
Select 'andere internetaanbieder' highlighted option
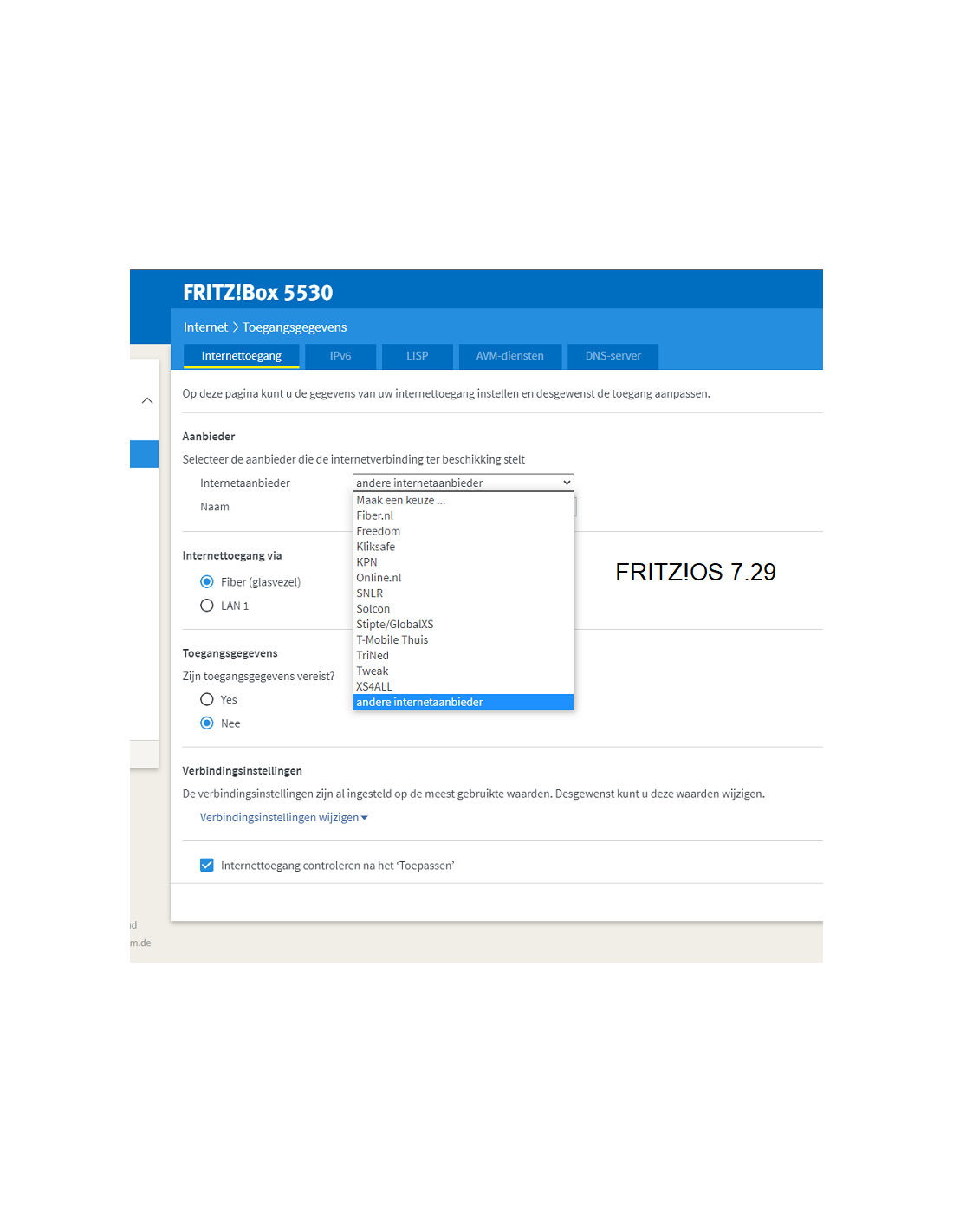point(420,703)
